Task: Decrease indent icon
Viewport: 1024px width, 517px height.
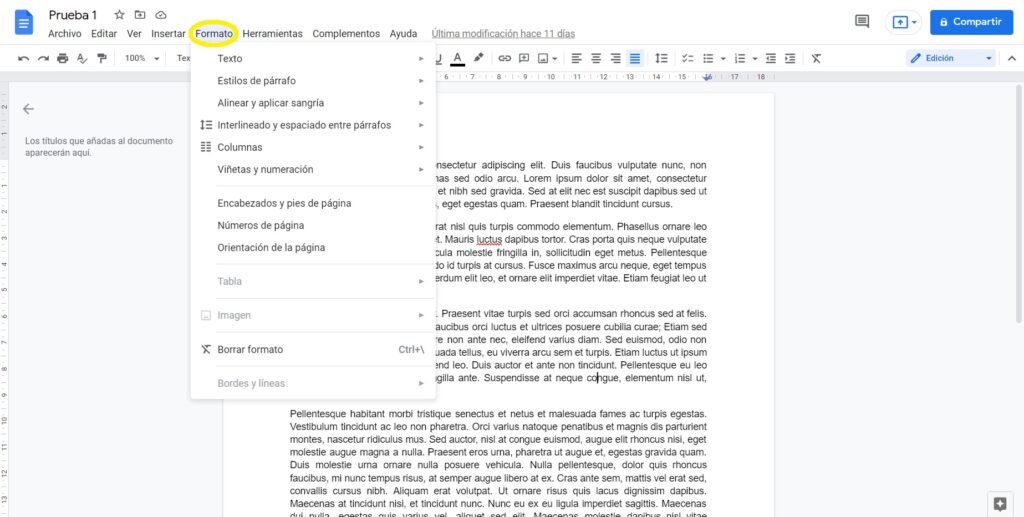Action: click(771, 58)
